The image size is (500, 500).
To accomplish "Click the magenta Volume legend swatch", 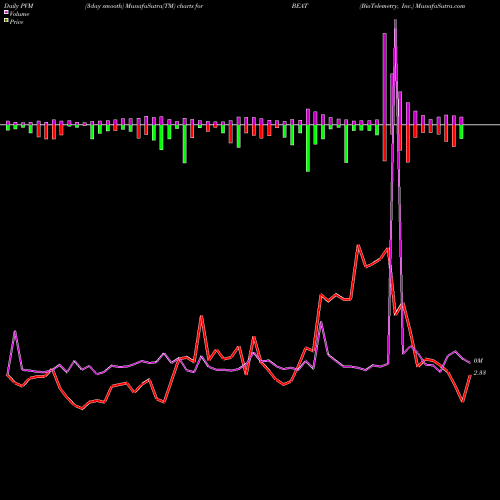I will pos(6,12).
